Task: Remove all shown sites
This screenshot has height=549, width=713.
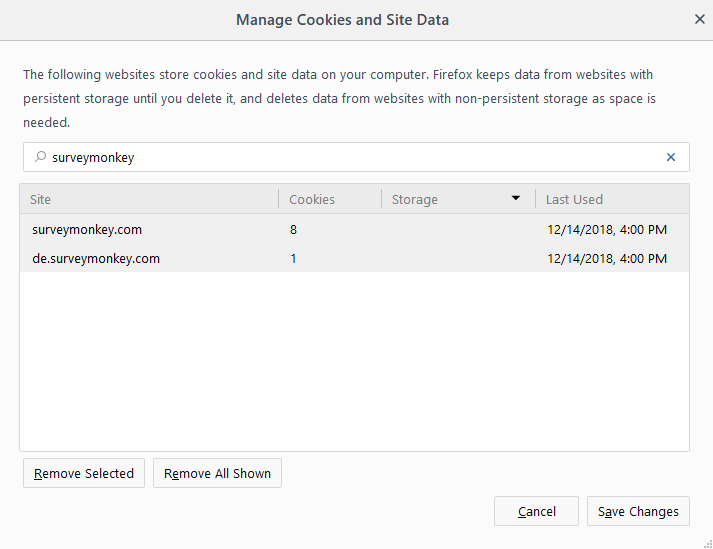Action: pos(217,473)
